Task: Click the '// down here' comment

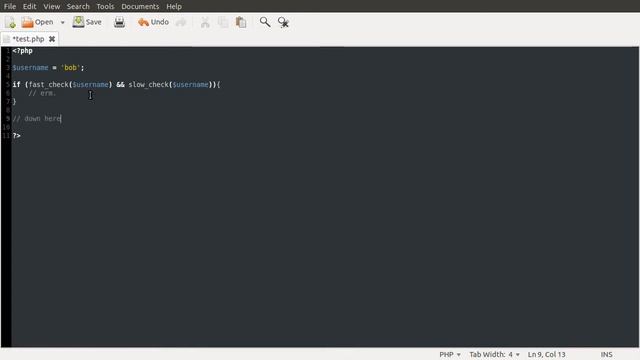Action: coord(37,119)
